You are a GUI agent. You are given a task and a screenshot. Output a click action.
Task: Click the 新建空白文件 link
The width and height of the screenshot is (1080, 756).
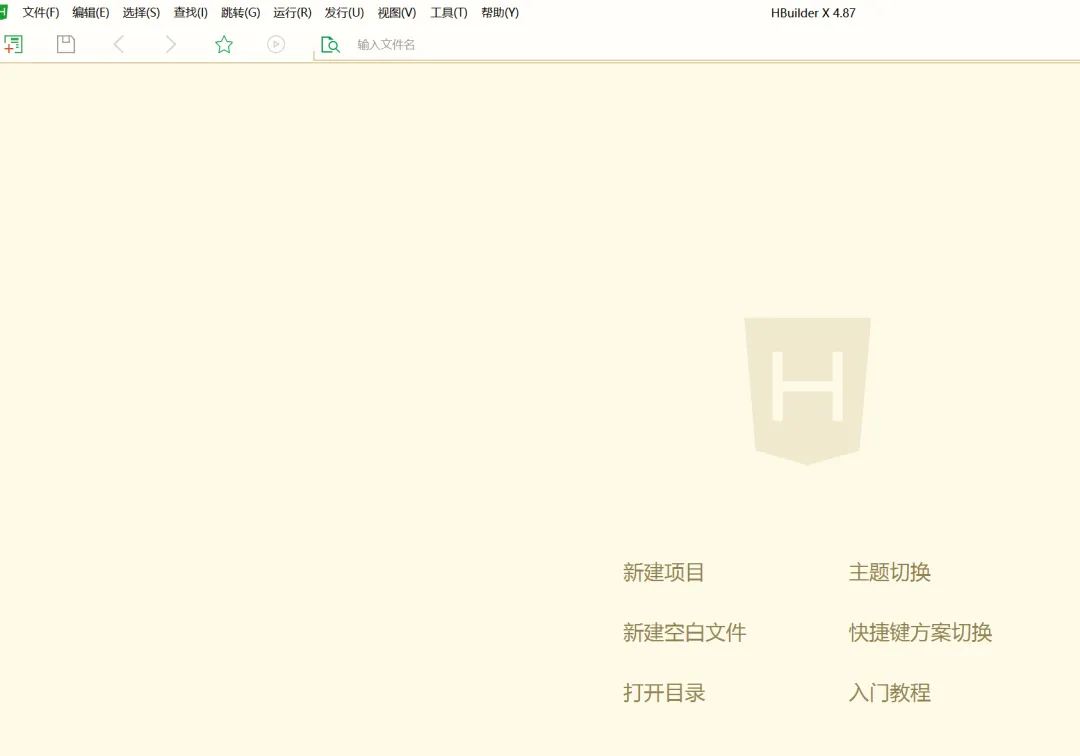click(x=684, y=632)
